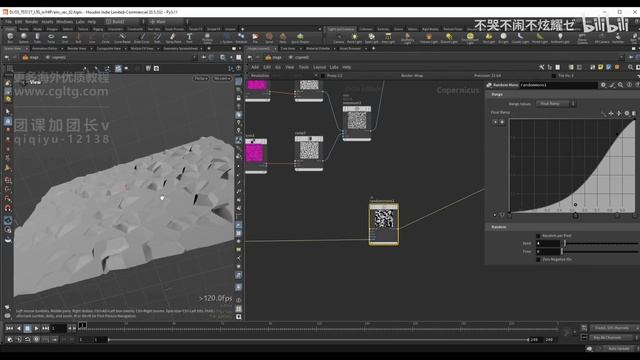Add a Spot Light

pos(371,38)
